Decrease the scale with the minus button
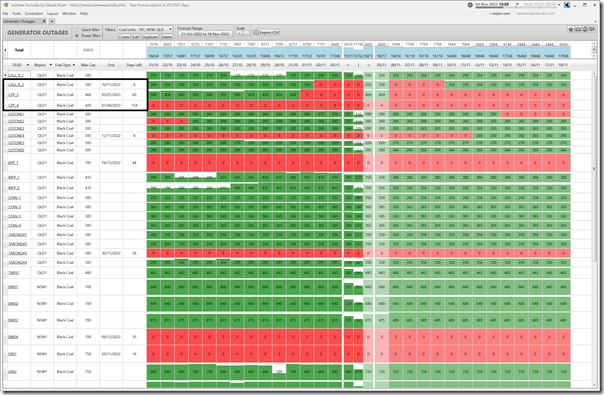Image resolution: width=604 pixels, height=395 pixels. click(x=246, y=33)
